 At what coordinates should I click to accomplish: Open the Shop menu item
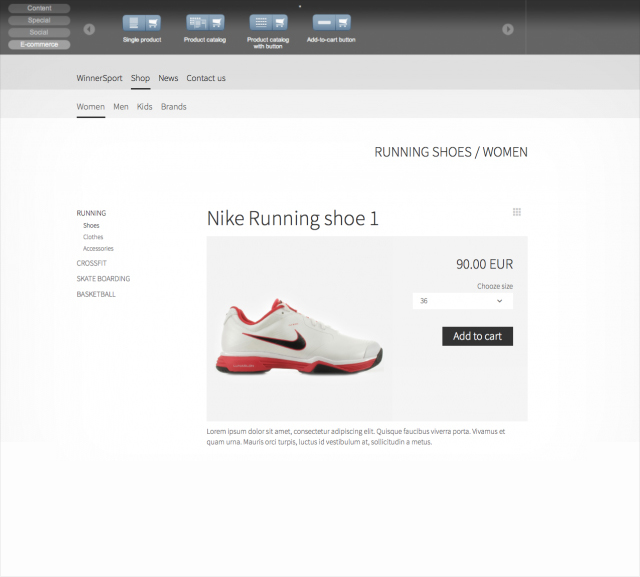(140, 78)
